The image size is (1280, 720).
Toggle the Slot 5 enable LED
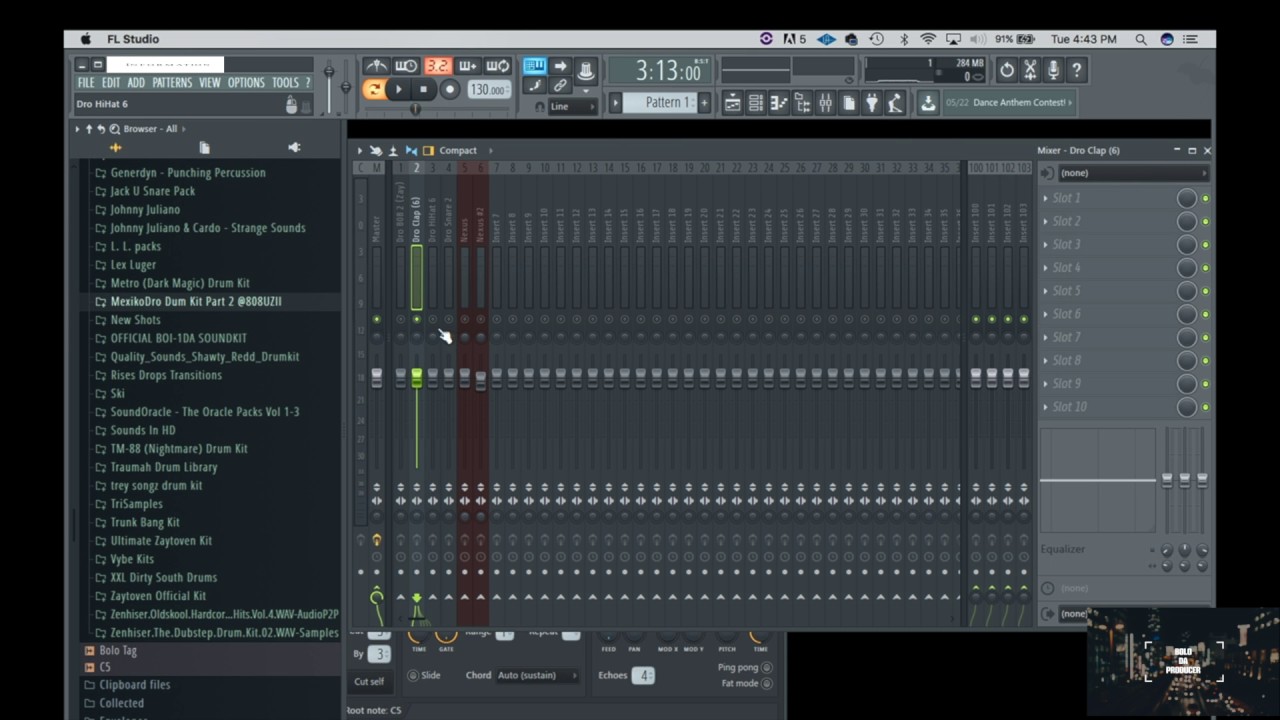tap(1205, 291)
